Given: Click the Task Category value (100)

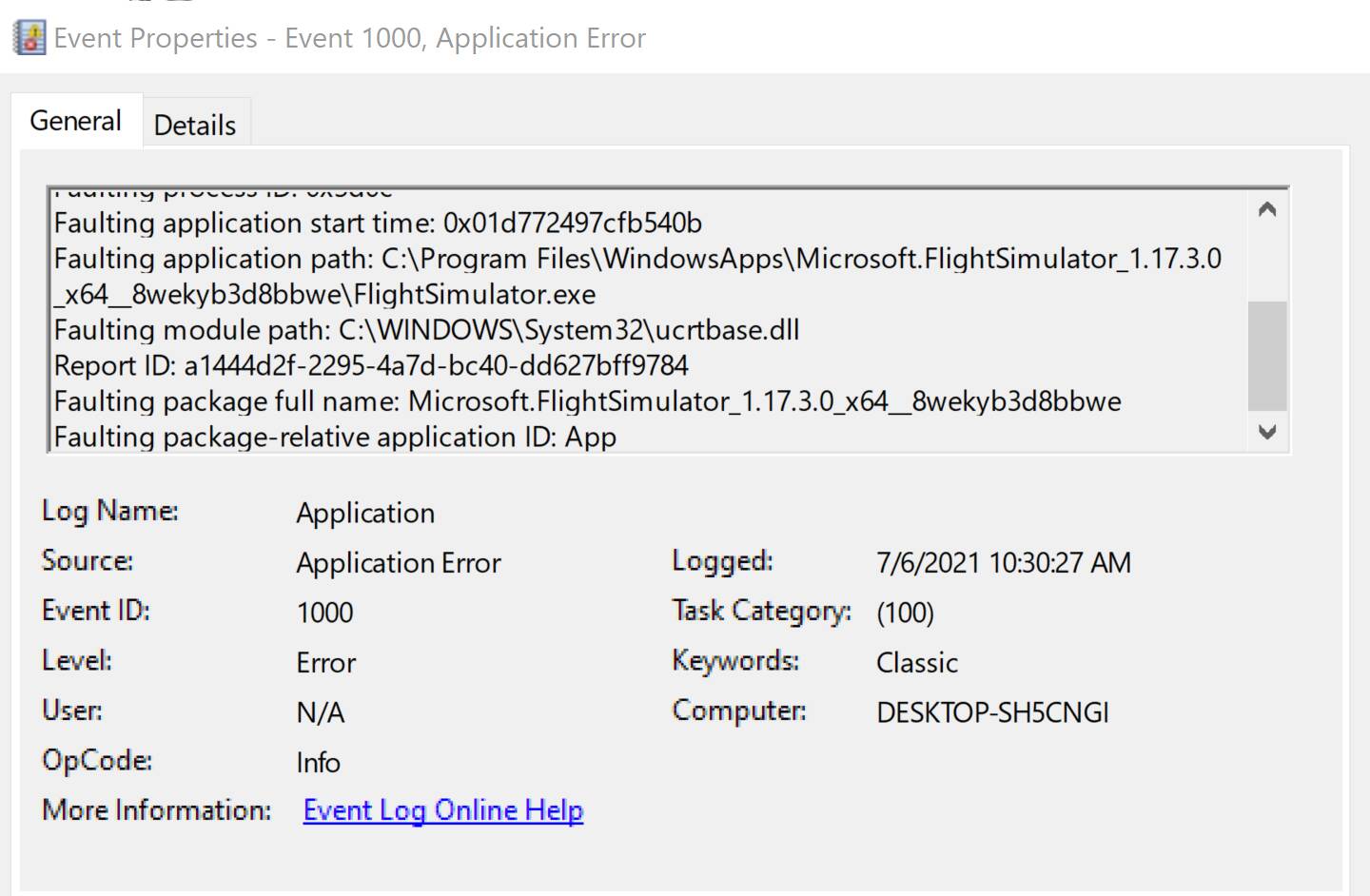Looking at the screenshot, I should [905, 613].
